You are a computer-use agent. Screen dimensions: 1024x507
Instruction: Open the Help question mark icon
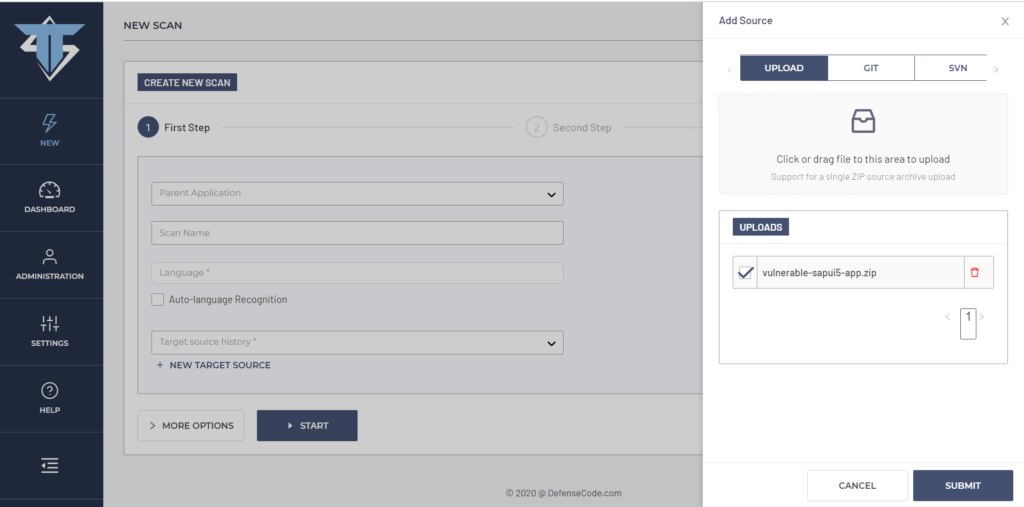tap(50, 391)
